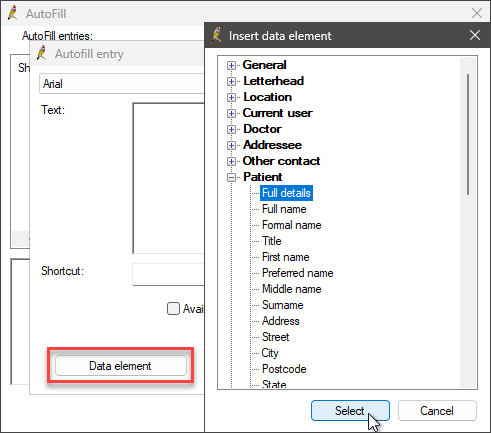Pick the Postcode item in the tree
The image size is (491, 433).
284,369
